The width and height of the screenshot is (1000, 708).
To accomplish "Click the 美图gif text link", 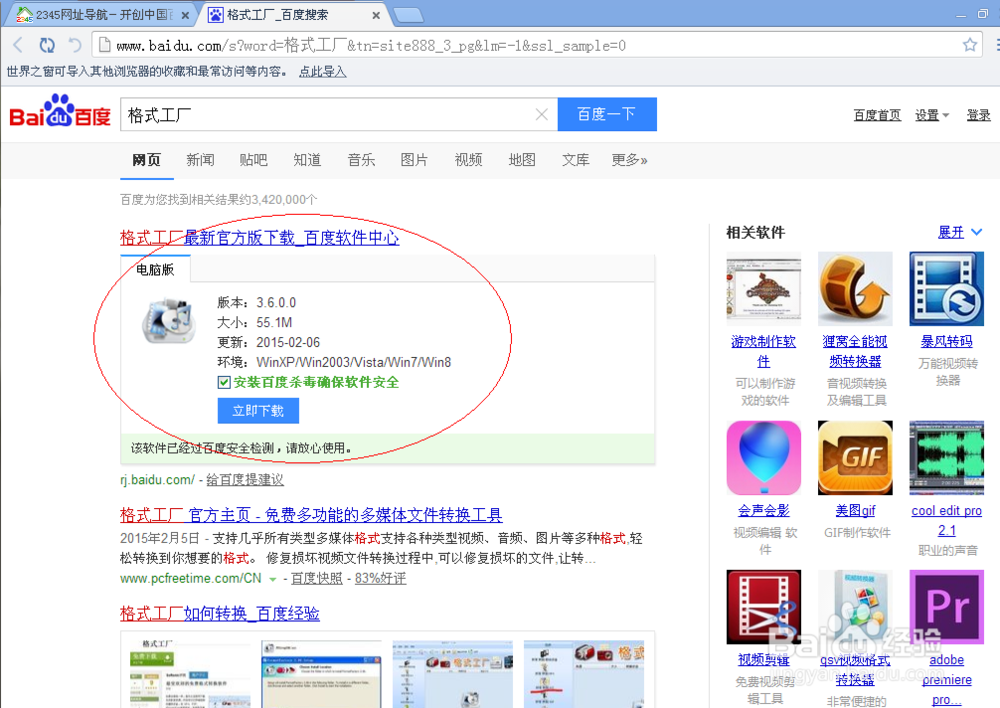I will tap(855, 510).
